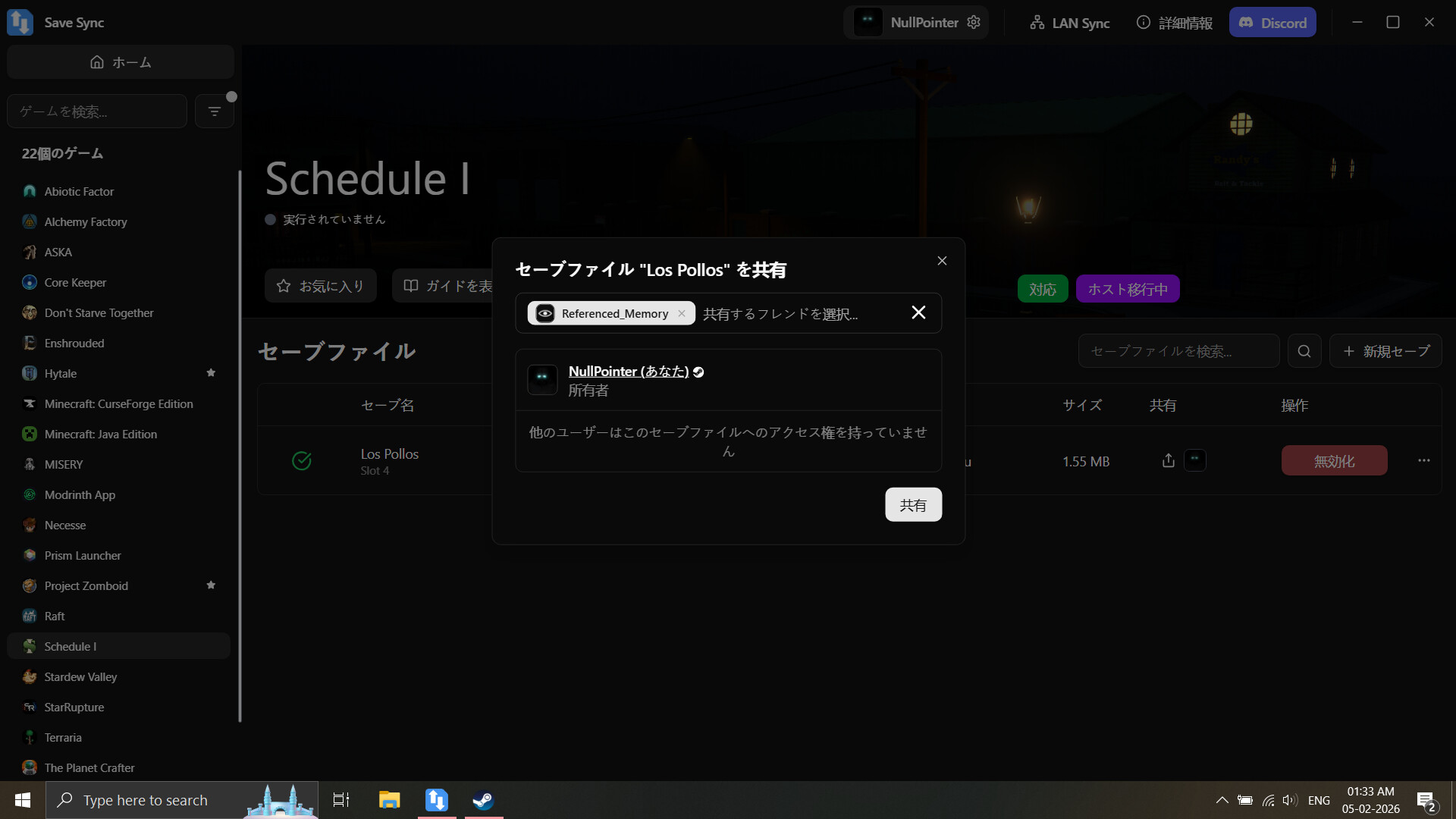This screenshot has height=819, width=1456.
Task: Remove Referenced_Memory from share recipients
Action: pos(682,313)
